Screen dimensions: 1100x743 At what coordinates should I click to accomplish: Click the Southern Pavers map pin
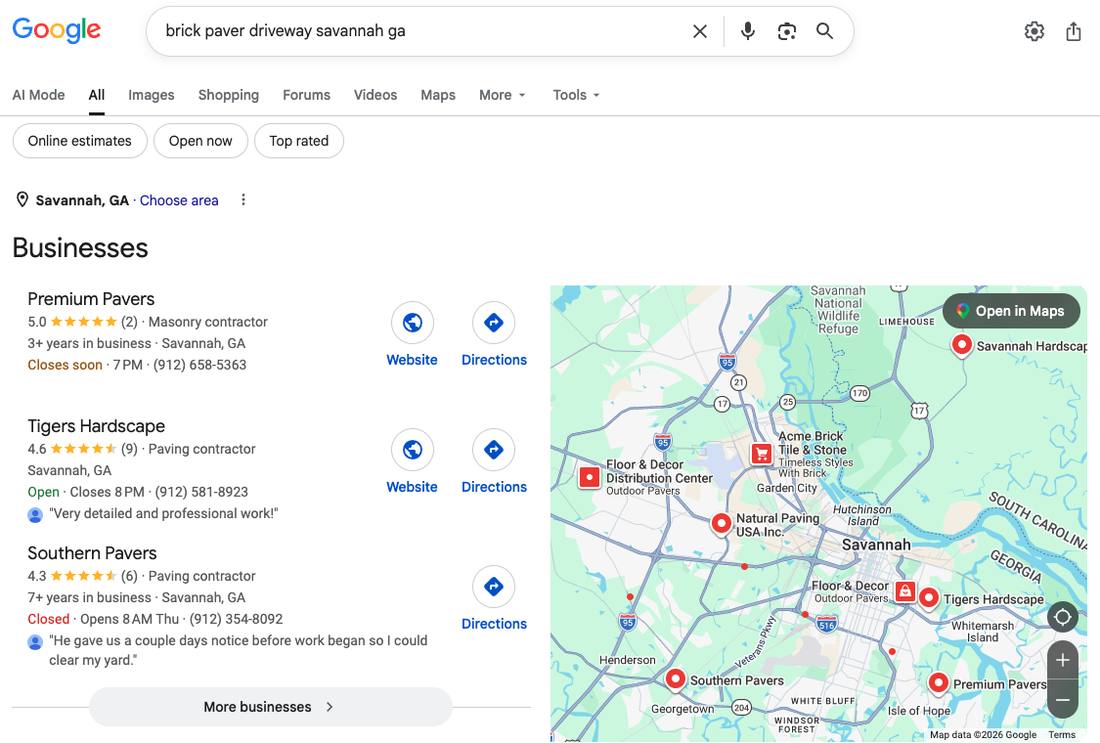point(675,679)
